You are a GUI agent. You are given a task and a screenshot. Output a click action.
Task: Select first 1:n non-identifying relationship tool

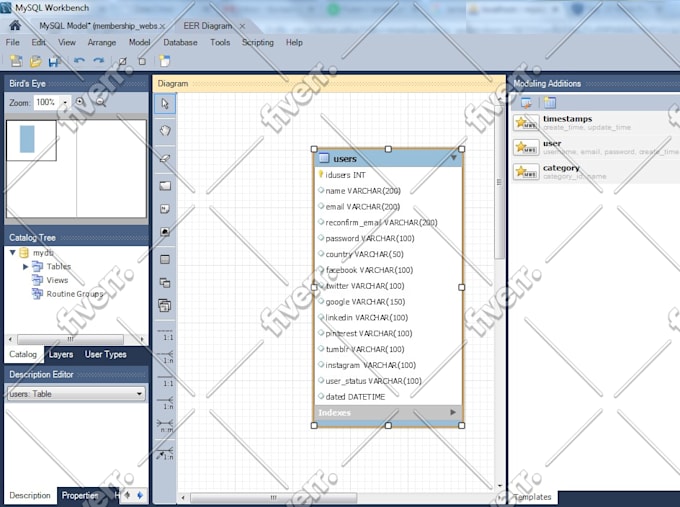tap(165, 357)
